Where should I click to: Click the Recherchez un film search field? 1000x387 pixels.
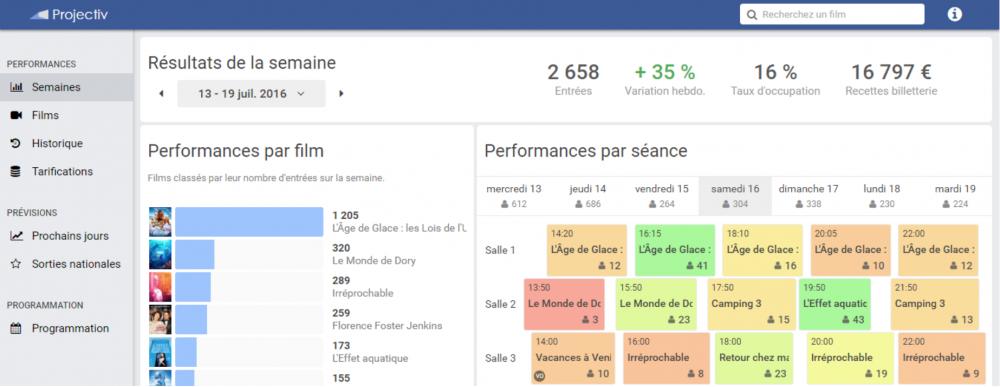point(832,14)
